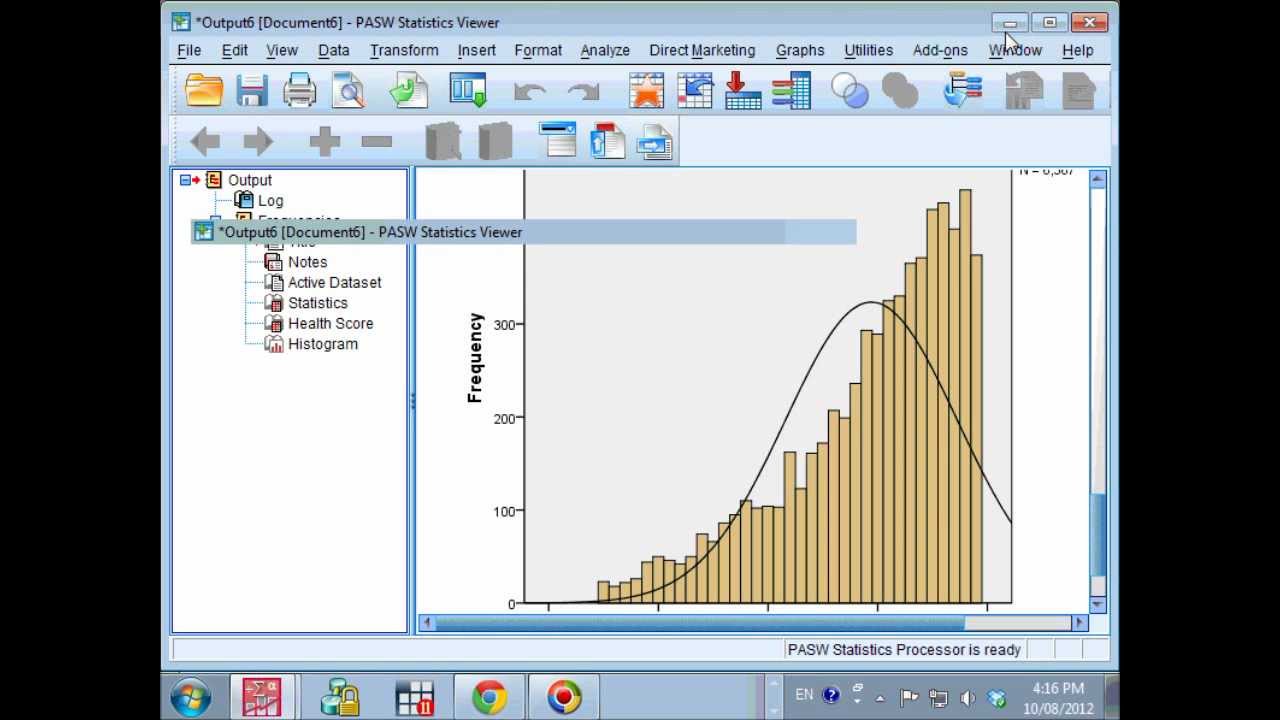Select Notes in the outline tree

(307, 262)
